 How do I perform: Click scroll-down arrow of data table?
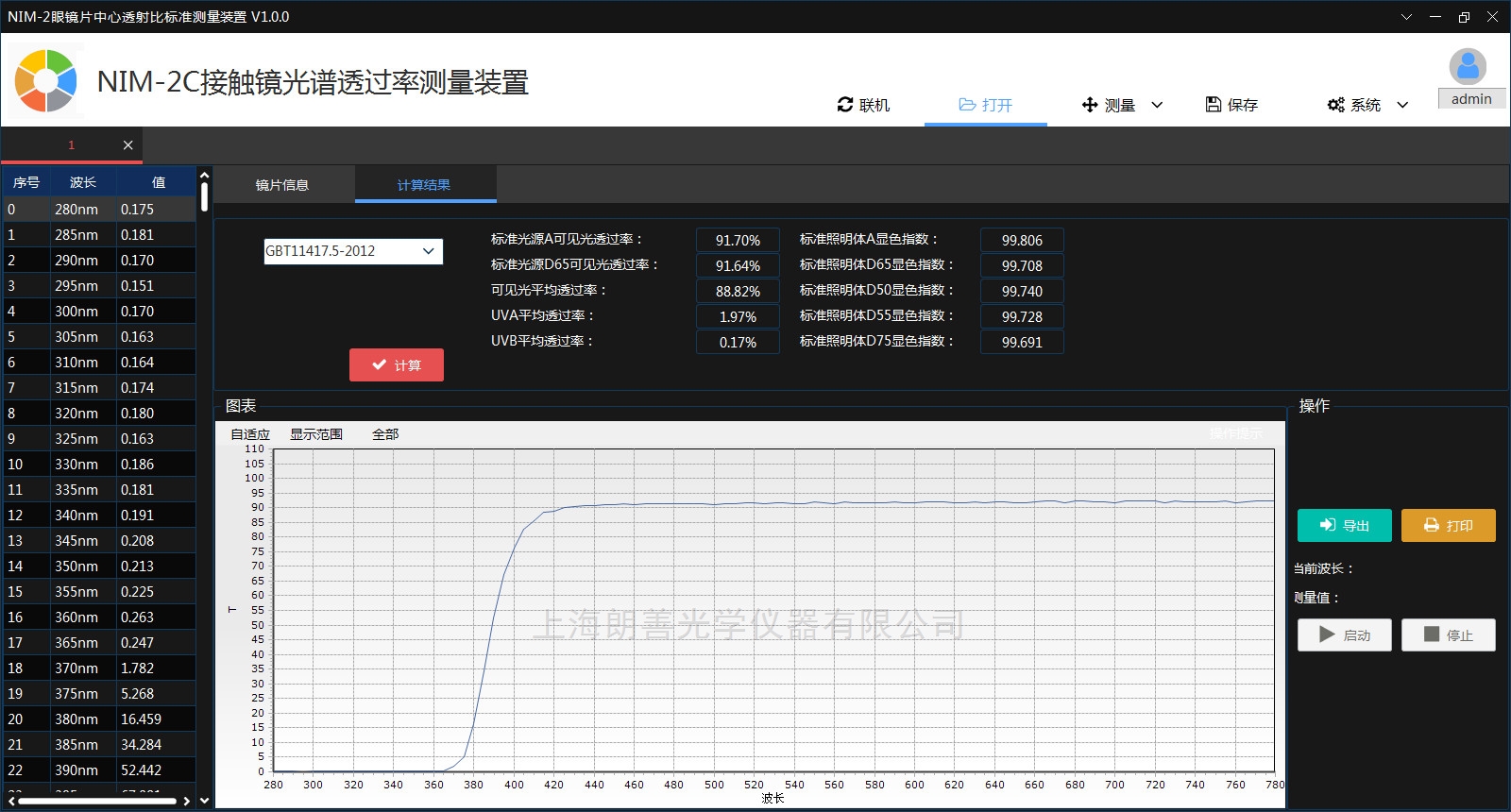pyautogui.click(x=204, y=801)
